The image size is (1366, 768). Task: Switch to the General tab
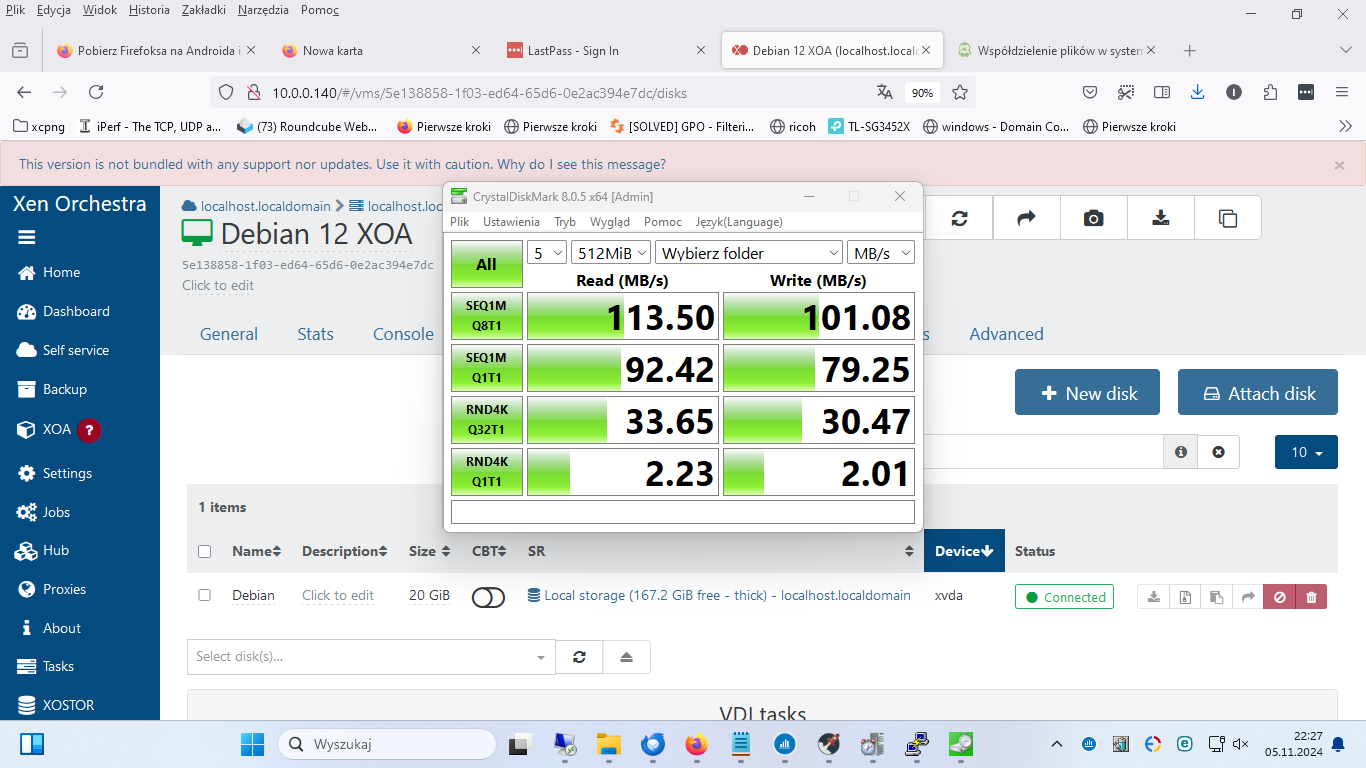click(229, 334)
